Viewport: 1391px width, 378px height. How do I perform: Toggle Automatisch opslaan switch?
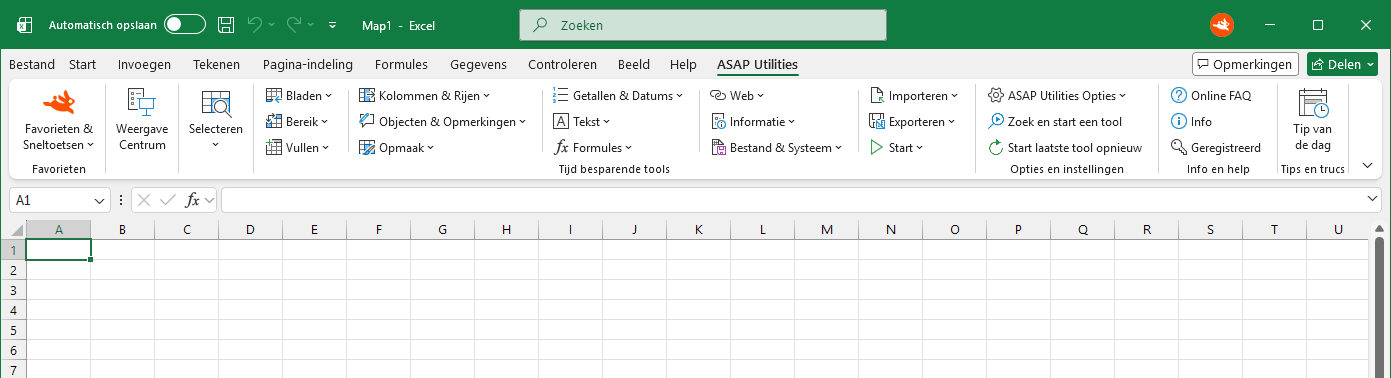[x=185, y=25]
